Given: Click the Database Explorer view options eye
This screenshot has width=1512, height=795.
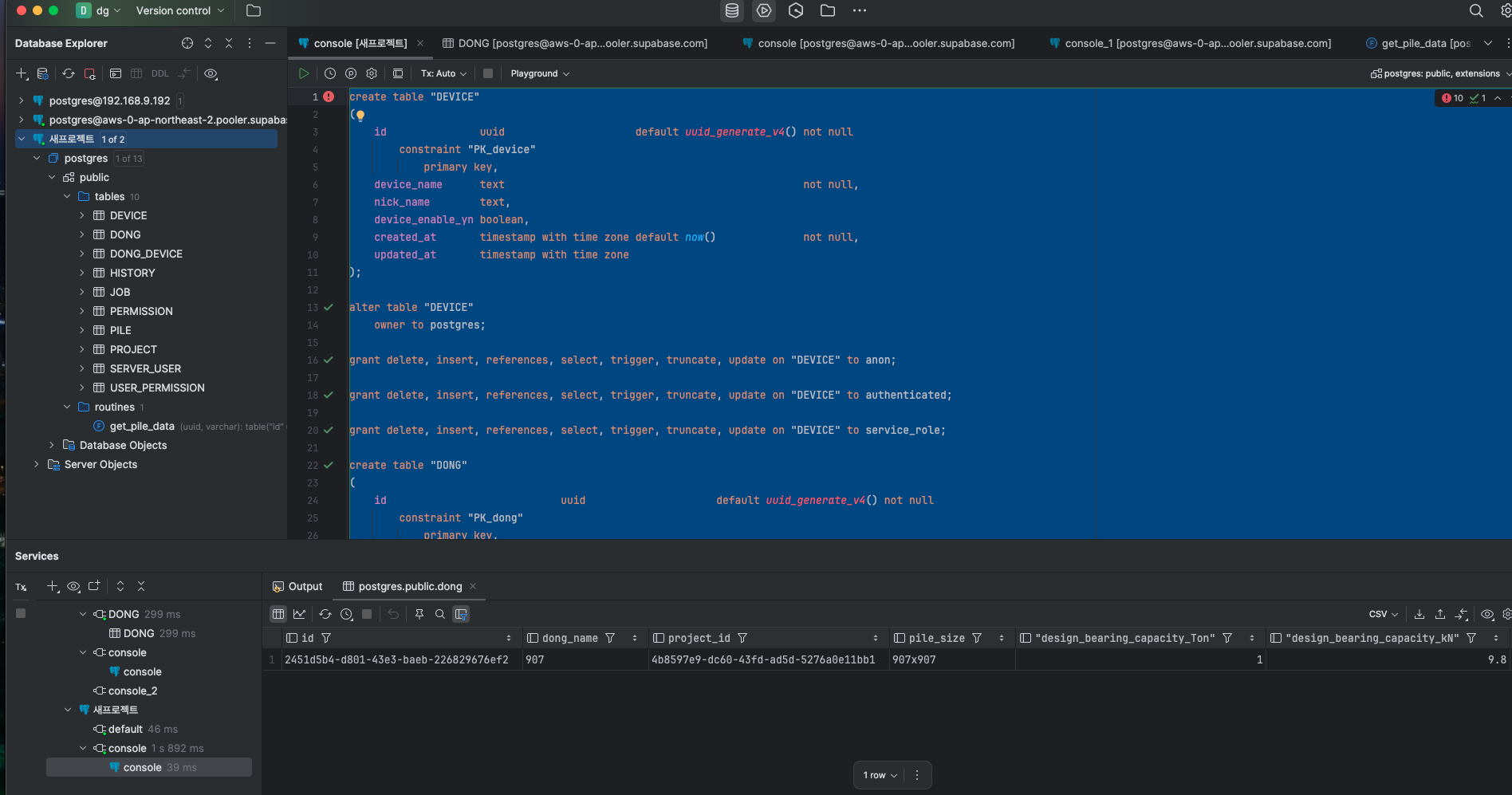Looking at the screenshot, I should coord(211,73).
